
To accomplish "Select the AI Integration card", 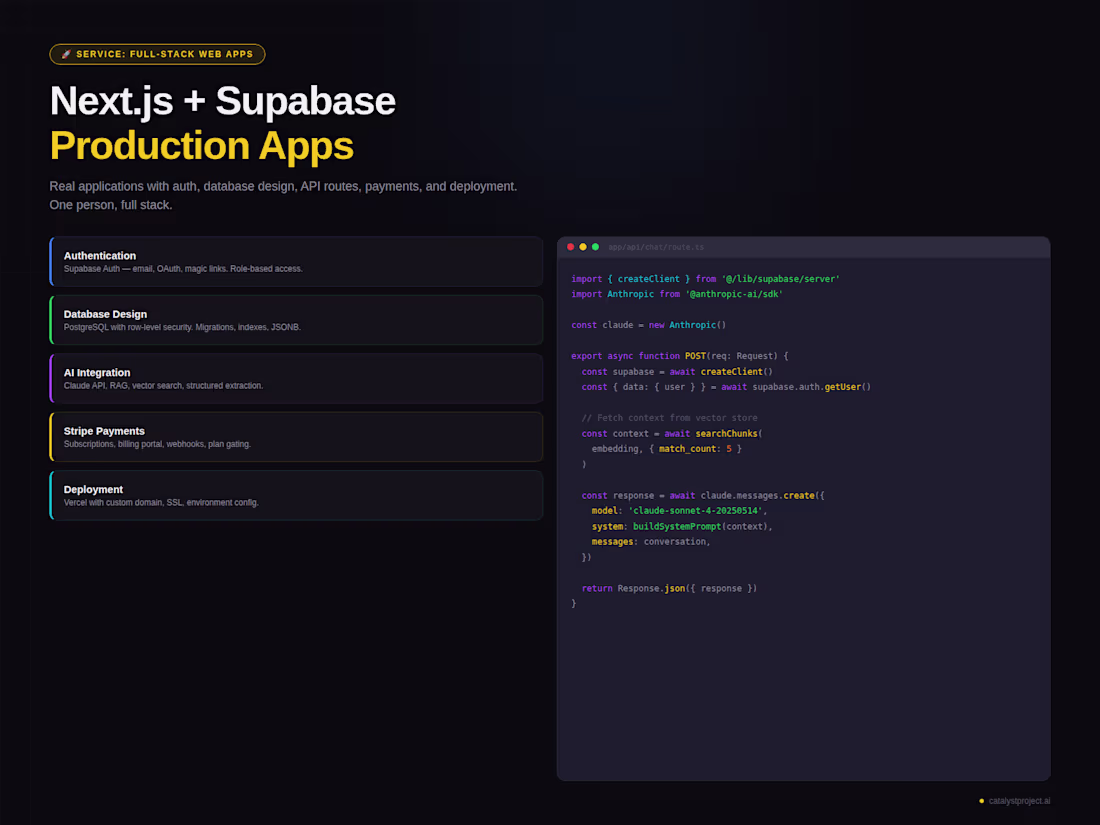I will point(296,378).
